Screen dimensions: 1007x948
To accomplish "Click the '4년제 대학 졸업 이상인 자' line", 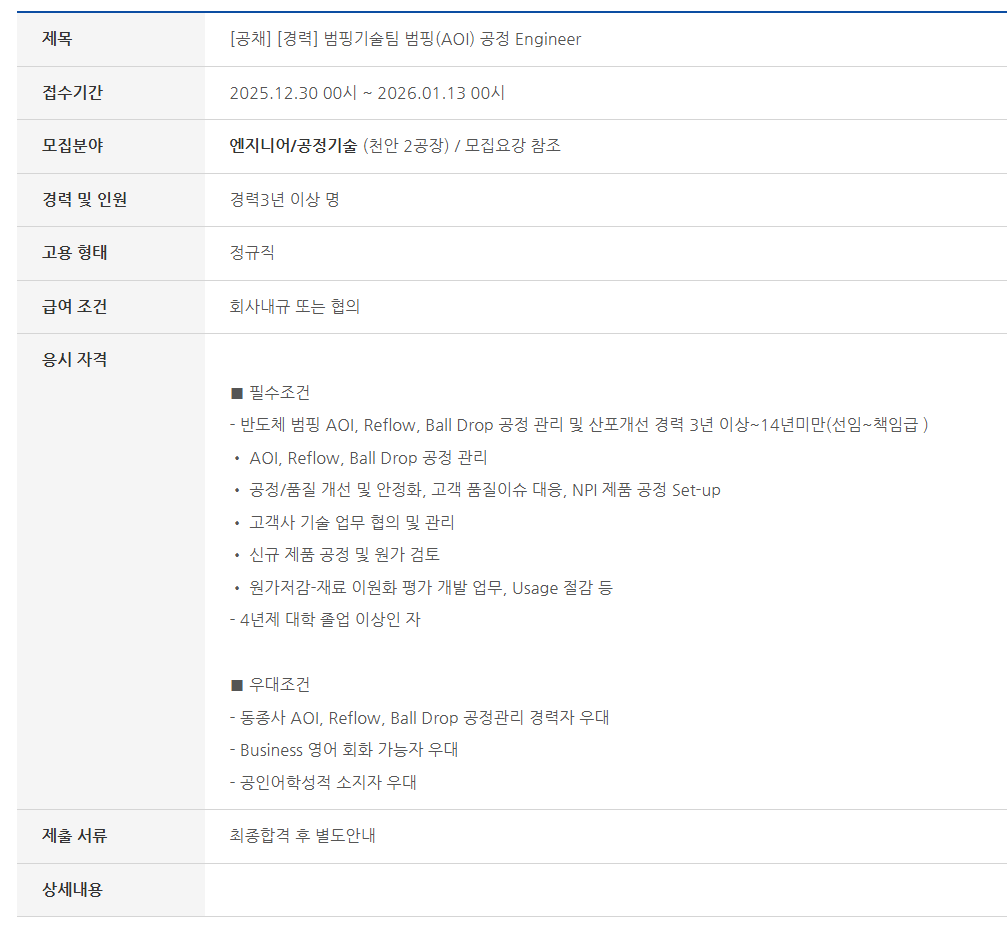I will 325,619.
